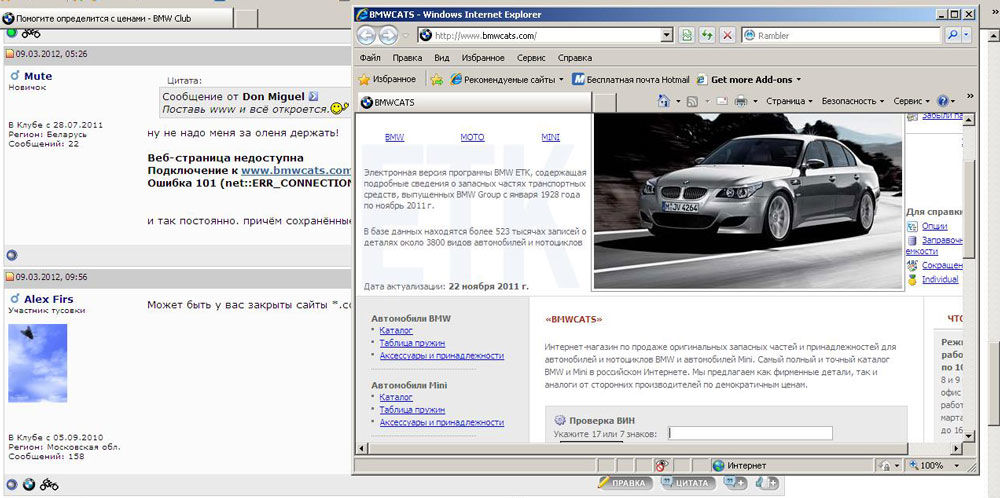The width and height of the screenshot is (1000, 498).
Task: Add page to favorites bar star-arrow icon
Action: (437, 79)
